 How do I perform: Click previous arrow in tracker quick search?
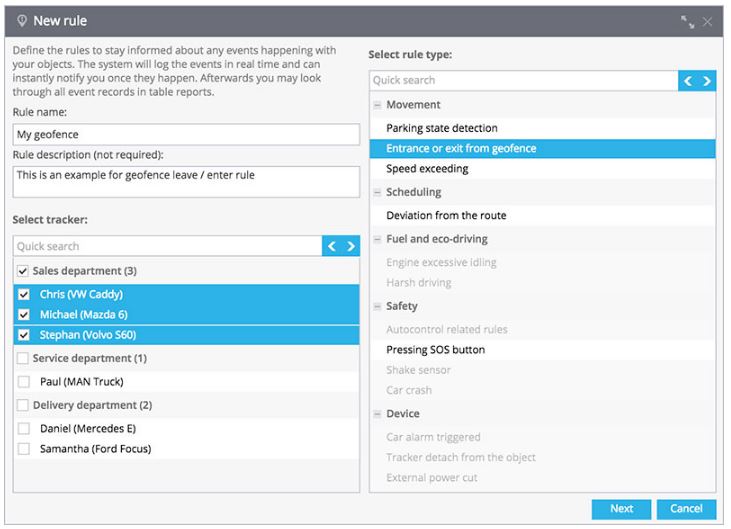point(331,246)
